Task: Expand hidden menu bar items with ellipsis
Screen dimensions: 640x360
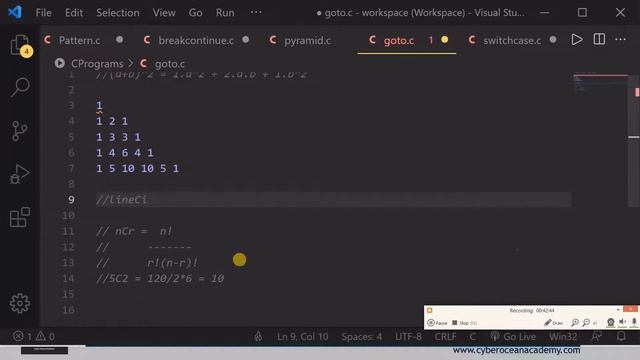Action: (x=256, y=12)
